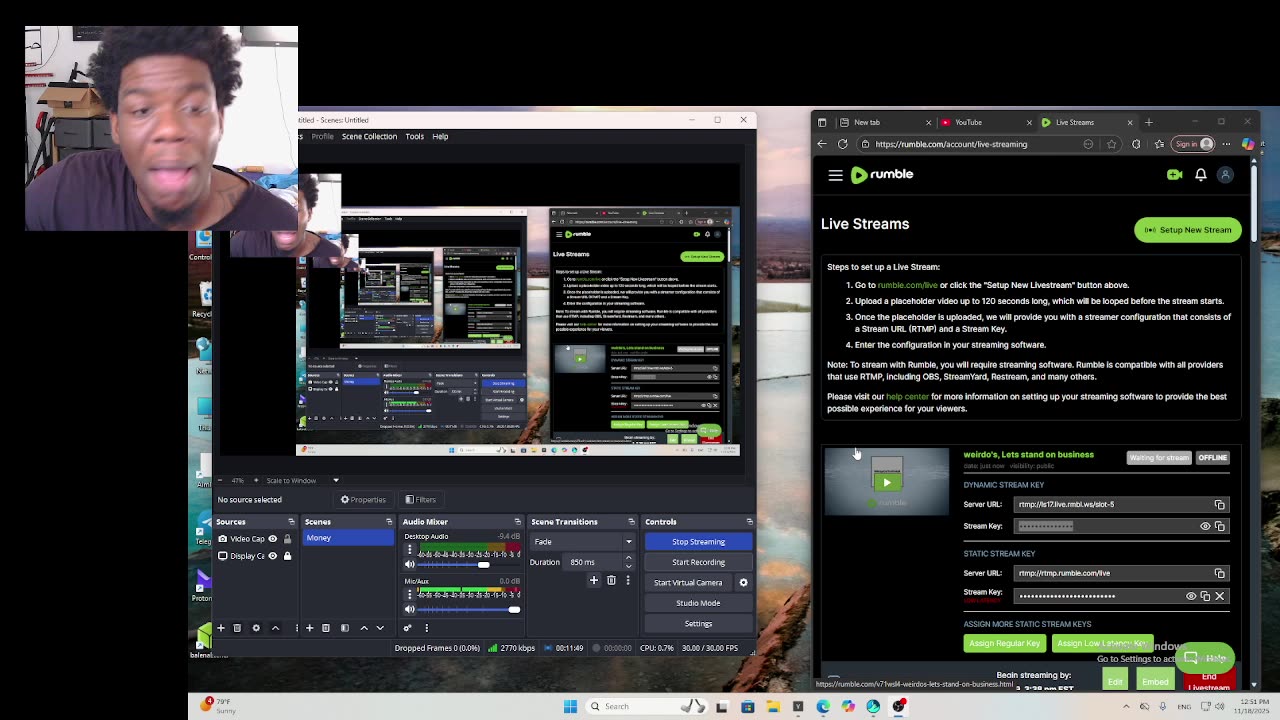Open OBS Scene Collection menu
The image size is (1280, 720).
(x=369, y=136)
